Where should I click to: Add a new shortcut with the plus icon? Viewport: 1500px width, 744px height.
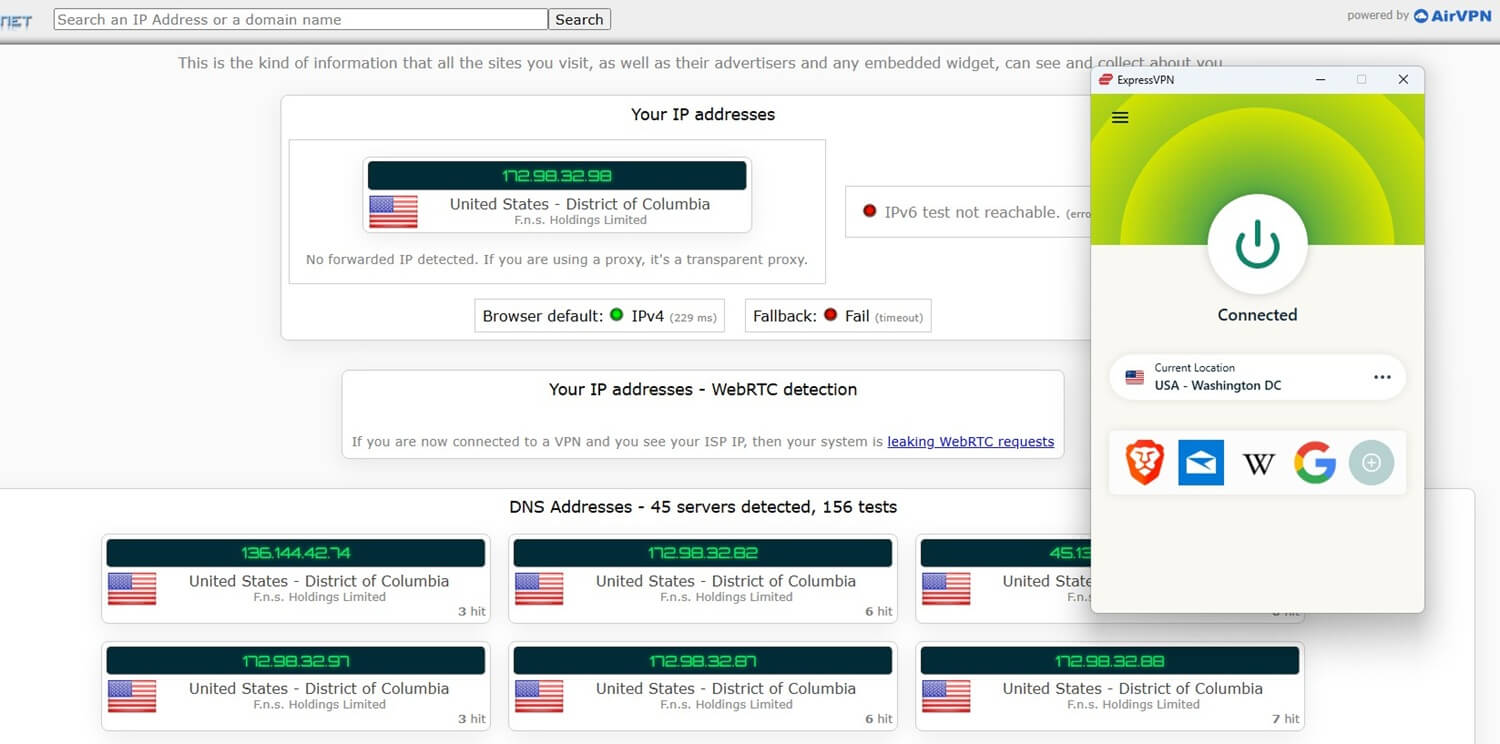point(1371,463)
